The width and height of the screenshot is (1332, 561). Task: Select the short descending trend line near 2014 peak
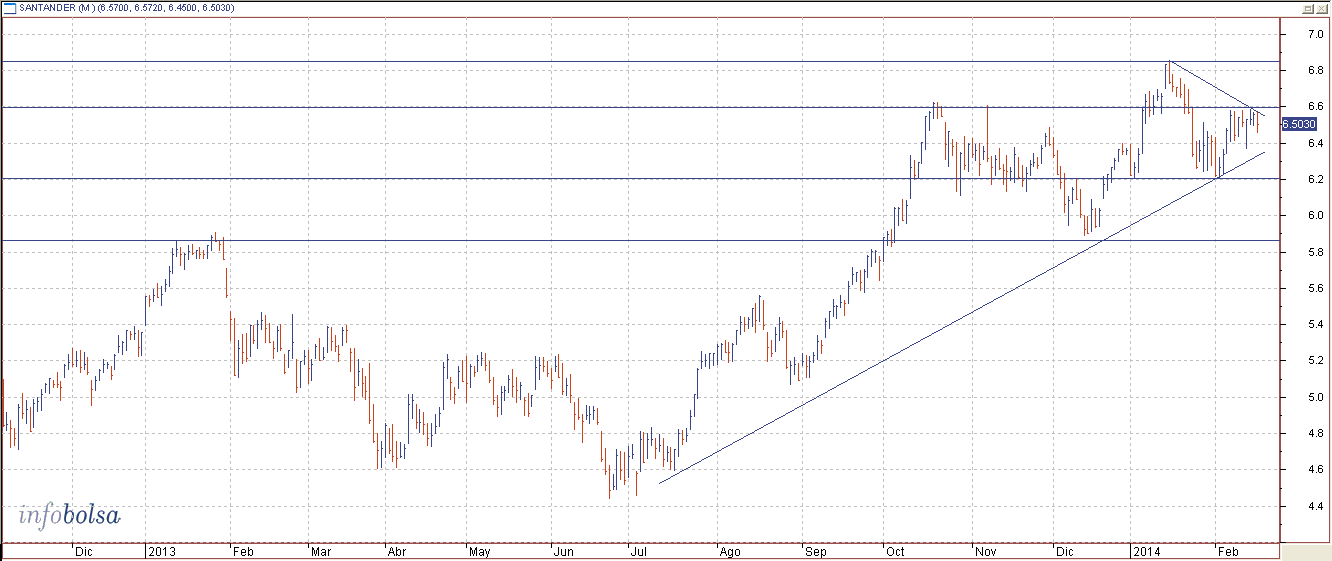1215,88
